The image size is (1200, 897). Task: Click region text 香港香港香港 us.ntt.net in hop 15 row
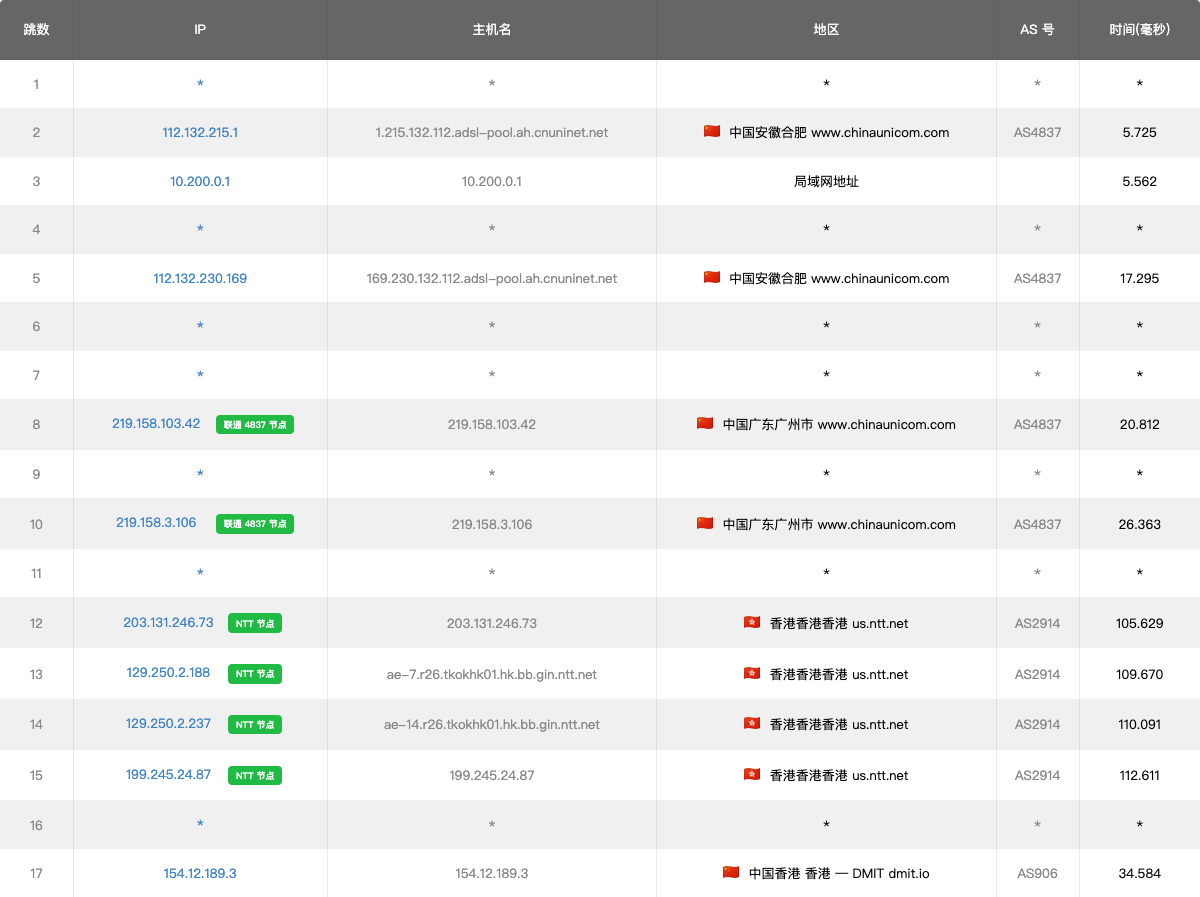pos(839,775)
